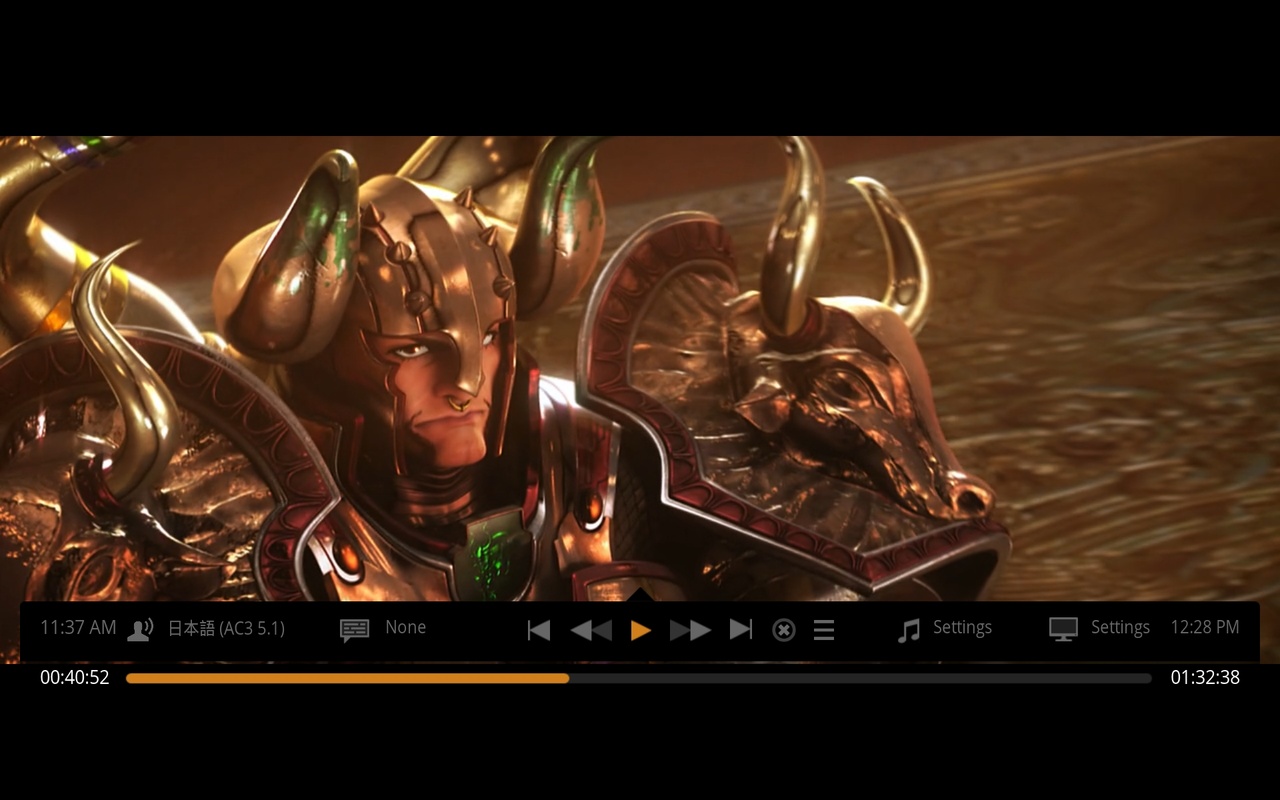Rewind the video playback

[591, 629]
